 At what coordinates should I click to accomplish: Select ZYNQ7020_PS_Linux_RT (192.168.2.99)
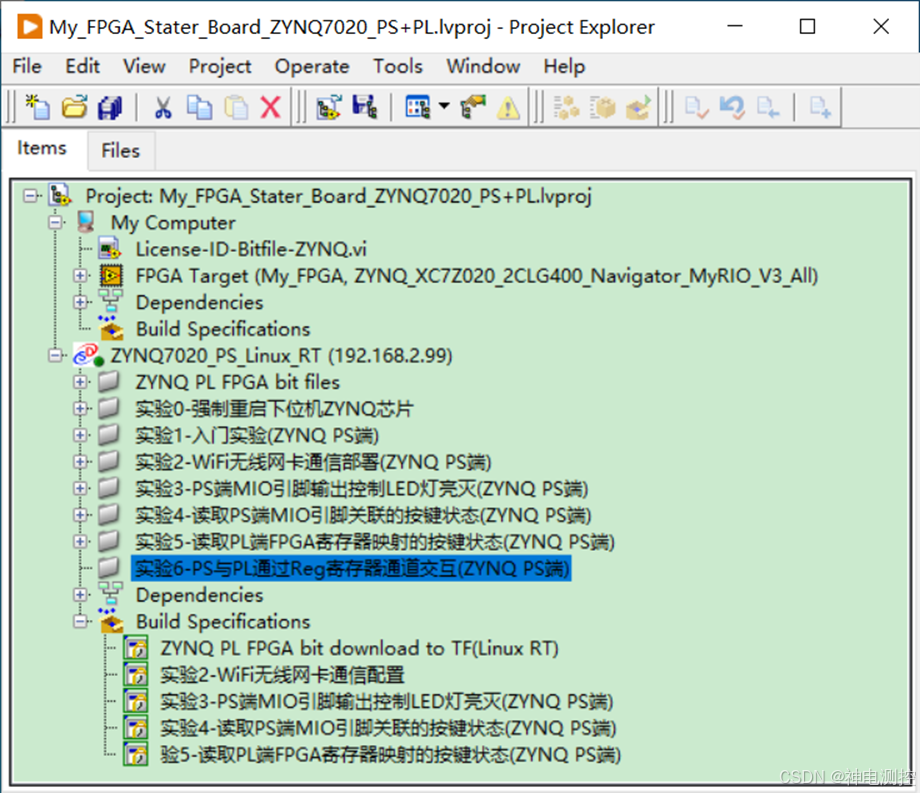coord(282,355)
